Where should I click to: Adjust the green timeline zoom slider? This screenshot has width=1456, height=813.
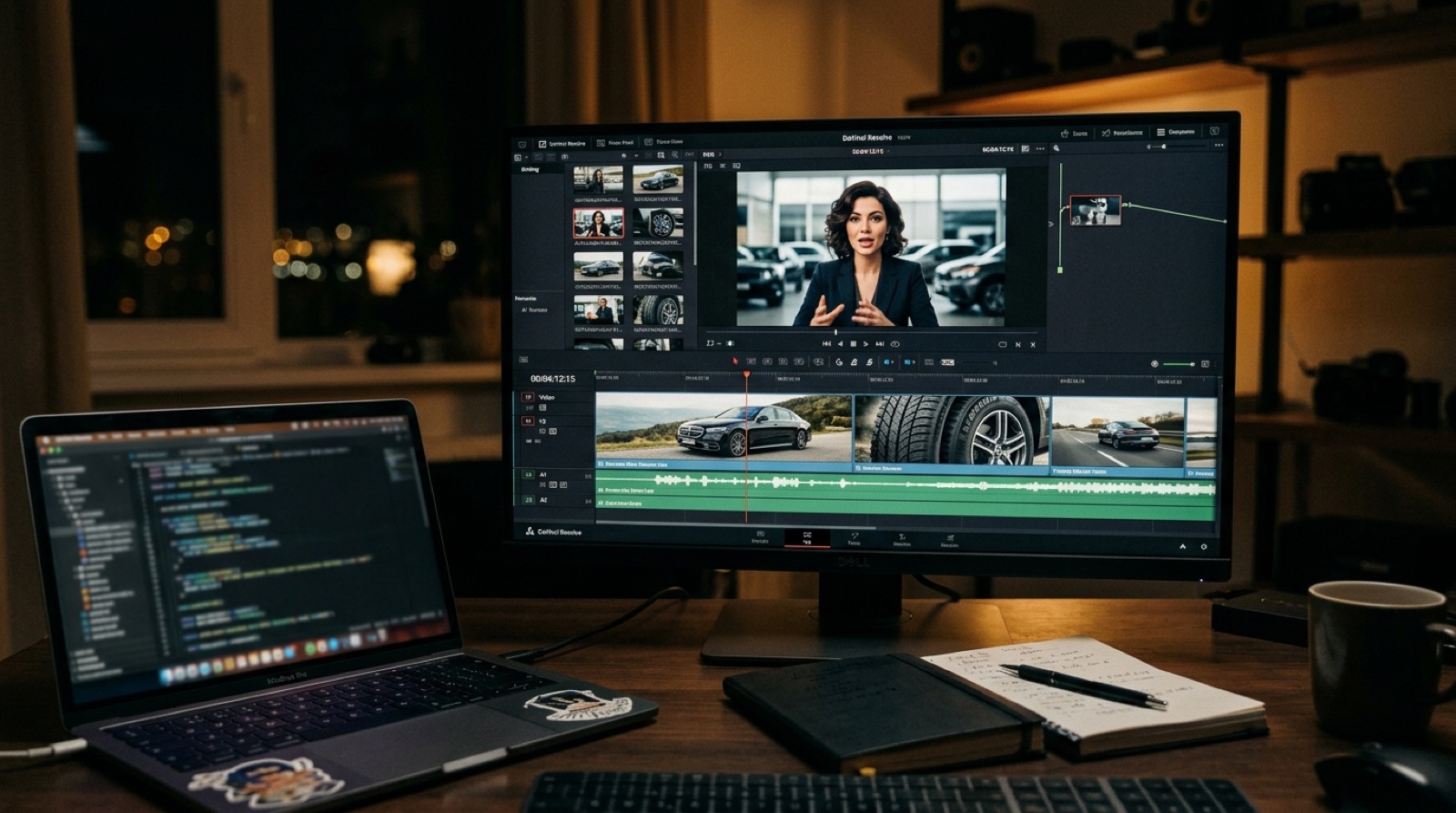(x=1179, y=364)
